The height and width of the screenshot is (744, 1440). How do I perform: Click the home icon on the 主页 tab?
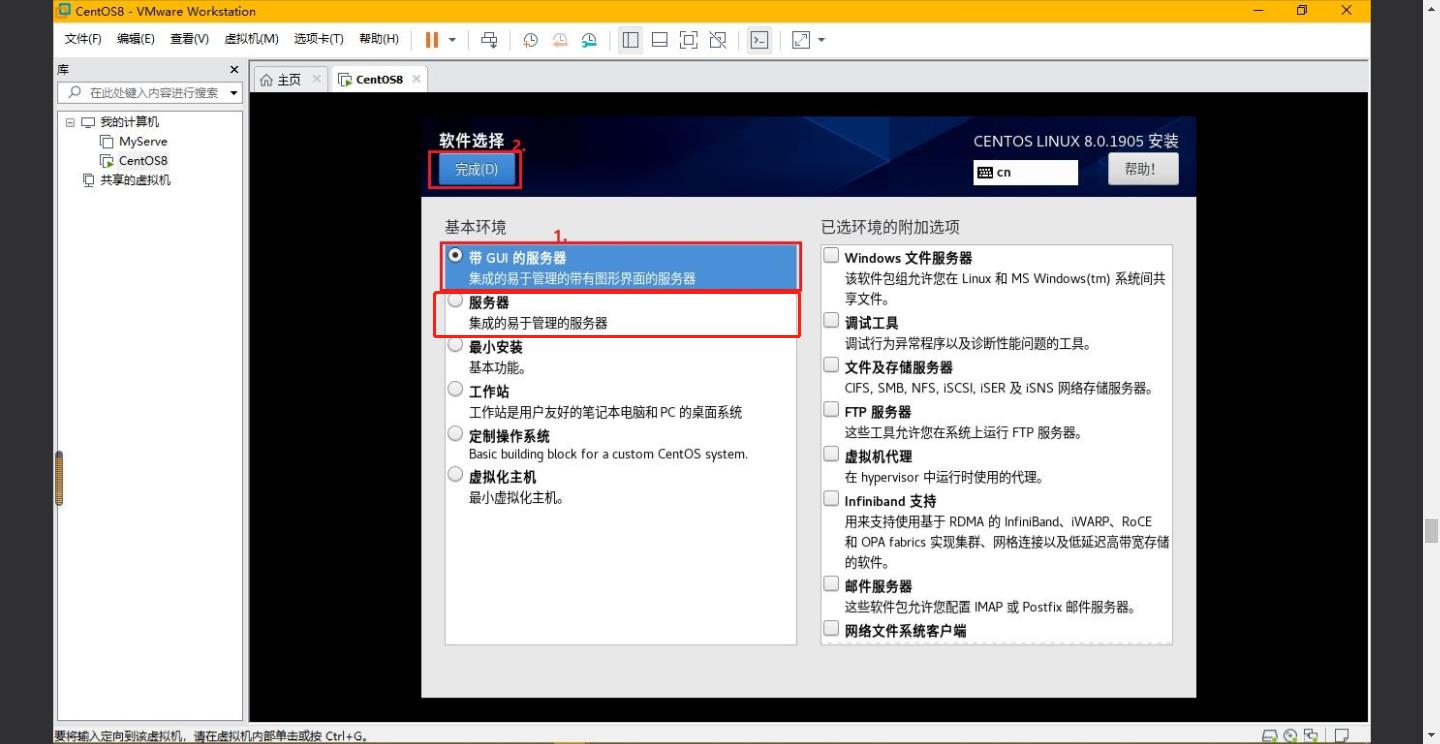(x=266, y=80)
